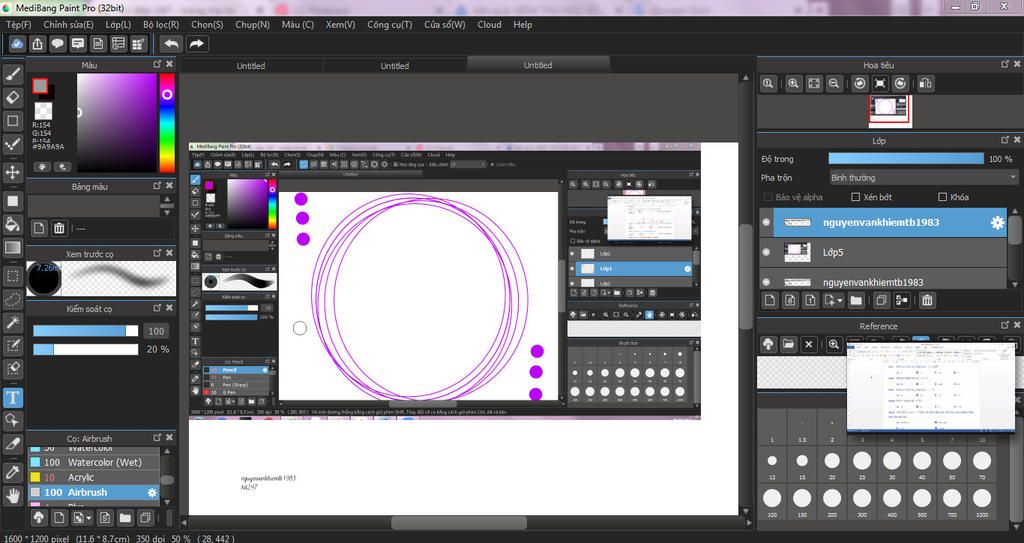Add a new layer folder
Image resolution: width=1024 pixels, height=543 pixels.
tap(856, 301)
